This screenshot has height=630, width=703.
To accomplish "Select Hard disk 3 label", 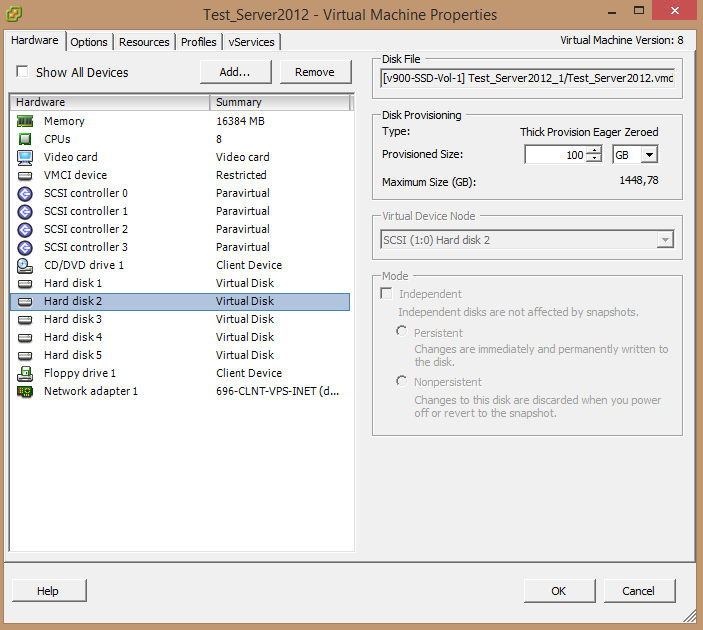I will [x=73, y=319].
